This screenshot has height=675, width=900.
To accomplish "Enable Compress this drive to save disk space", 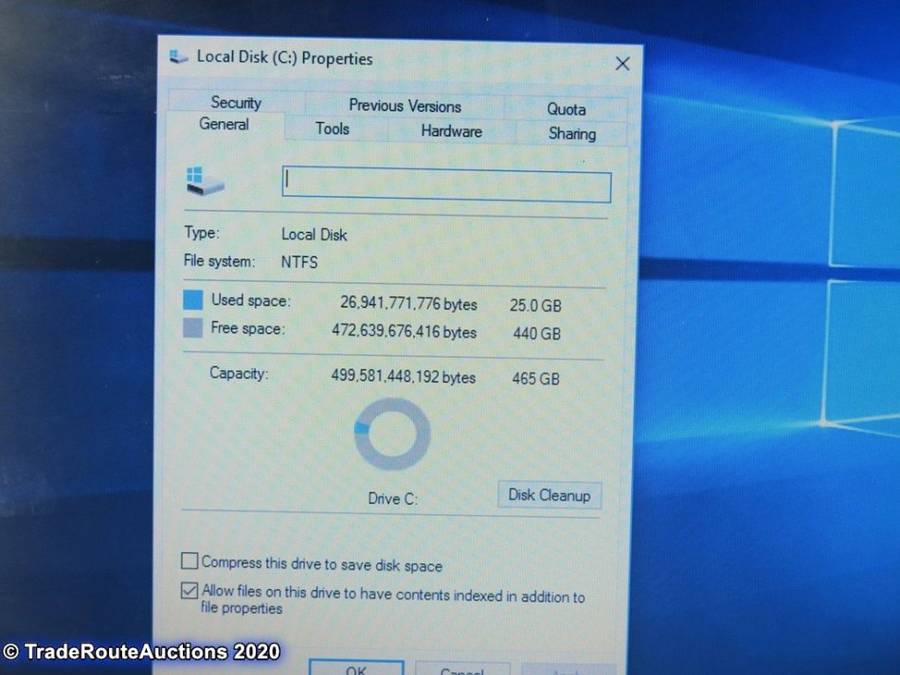I will (x=190, y=563).
